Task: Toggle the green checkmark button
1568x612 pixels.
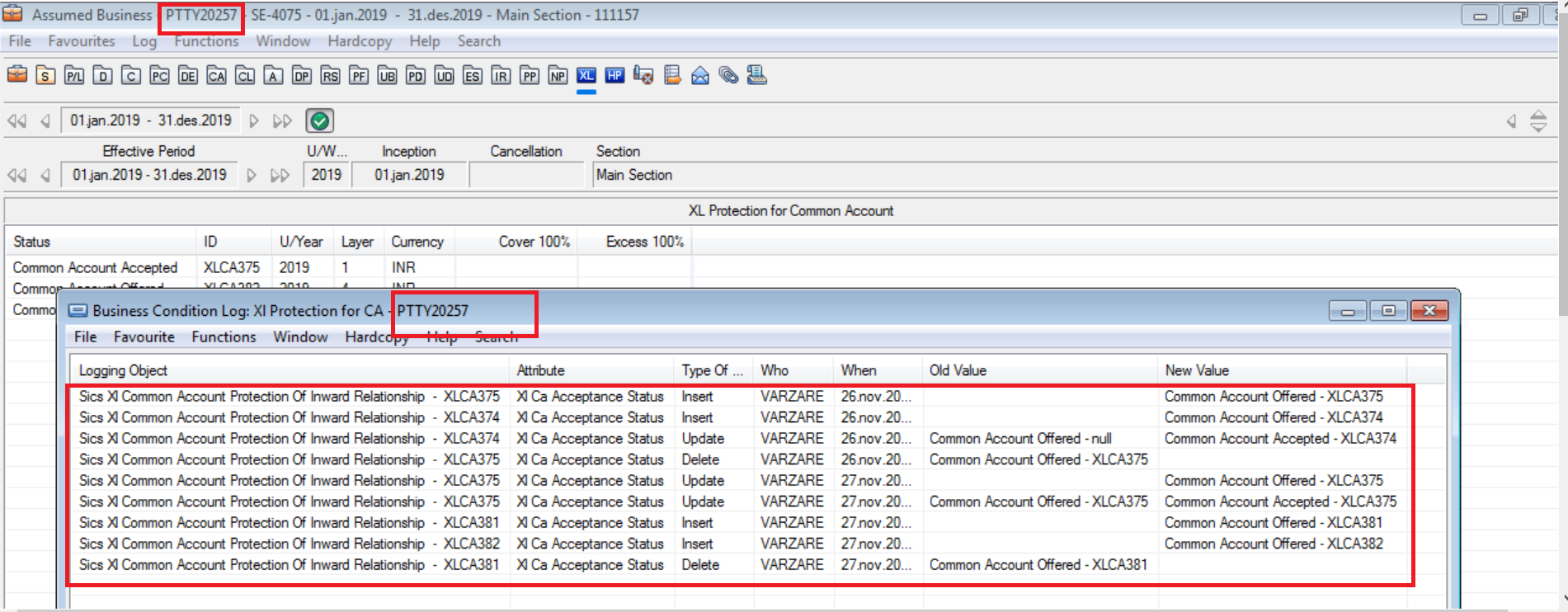Action: pyautogui.click(x=319, y=121)
